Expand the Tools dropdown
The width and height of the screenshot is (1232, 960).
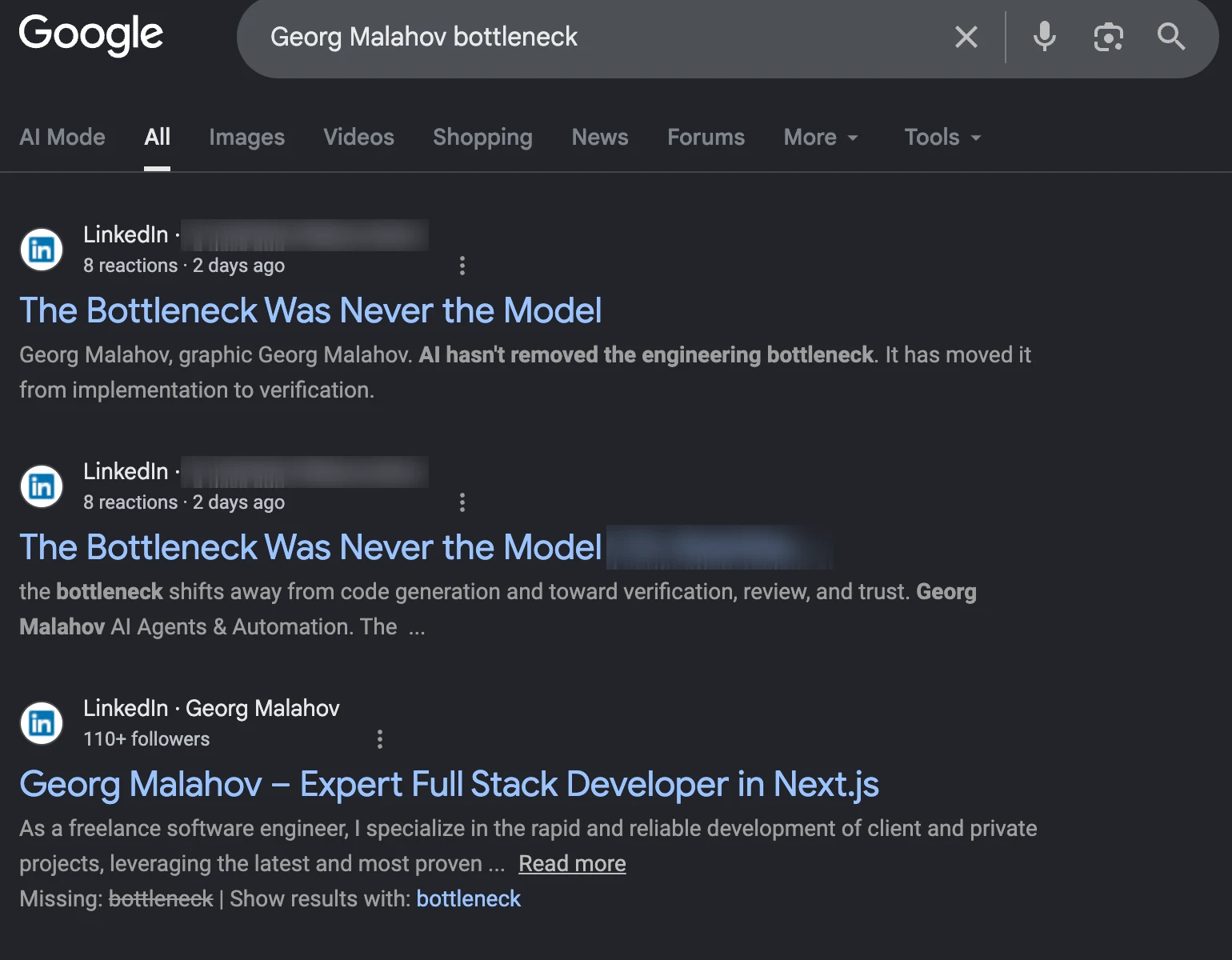pos(942,137)
